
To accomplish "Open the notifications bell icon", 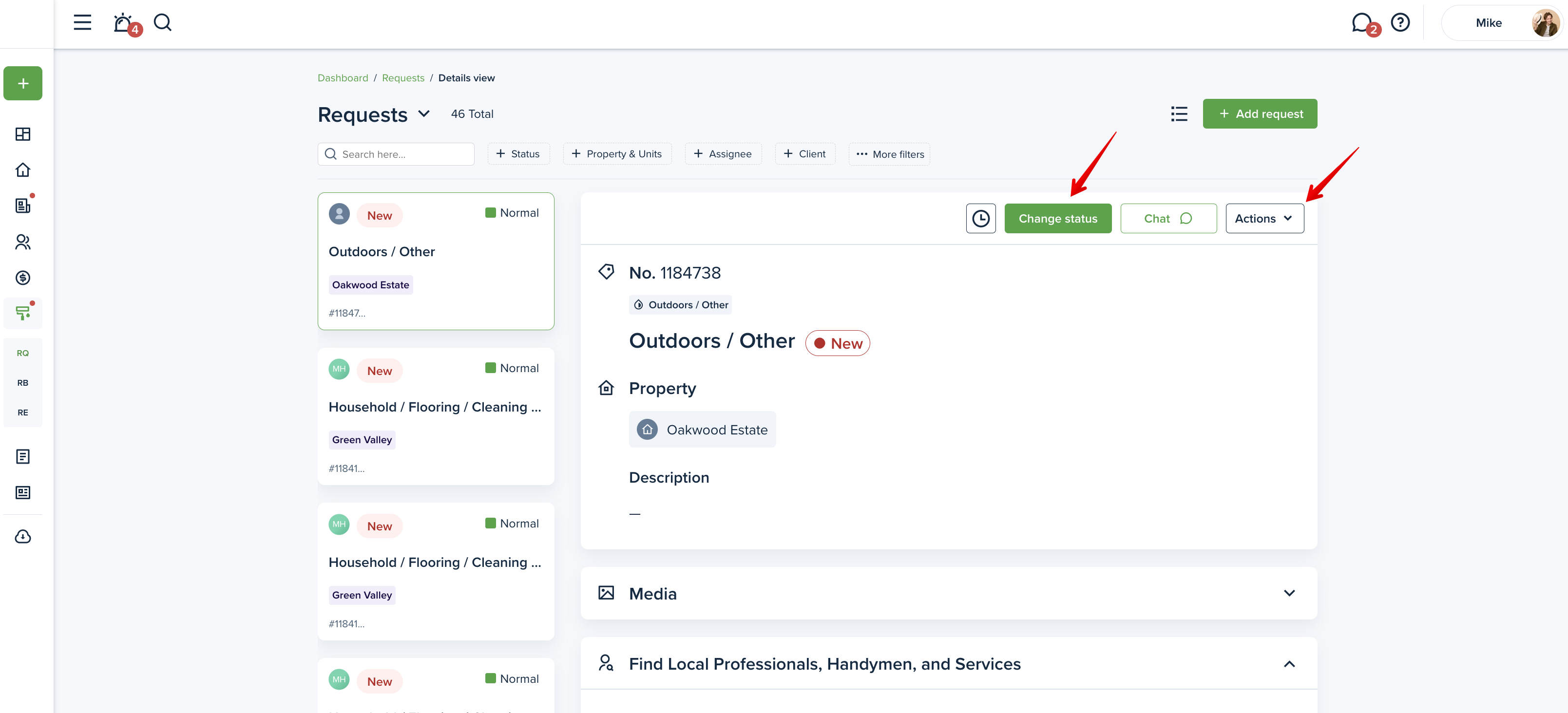I will (124, 23).
